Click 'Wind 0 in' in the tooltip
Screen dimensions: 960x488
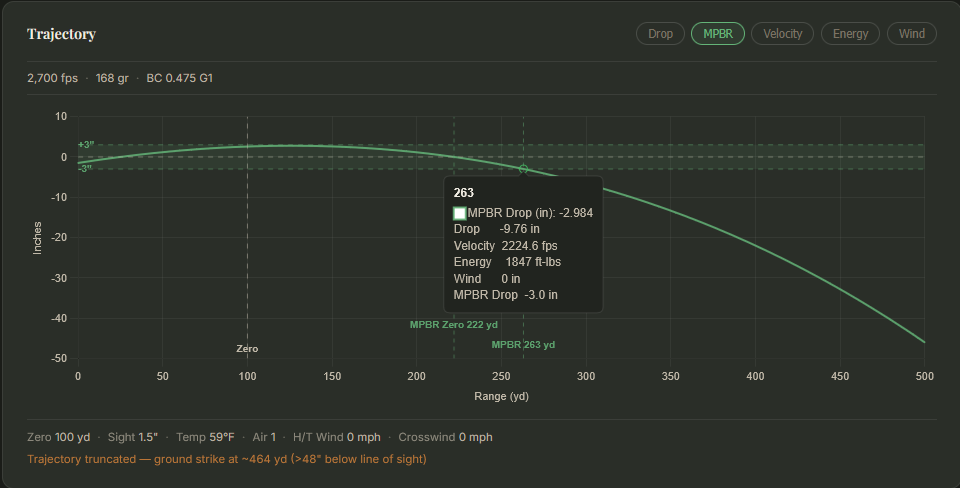click(x=487, y=279)
